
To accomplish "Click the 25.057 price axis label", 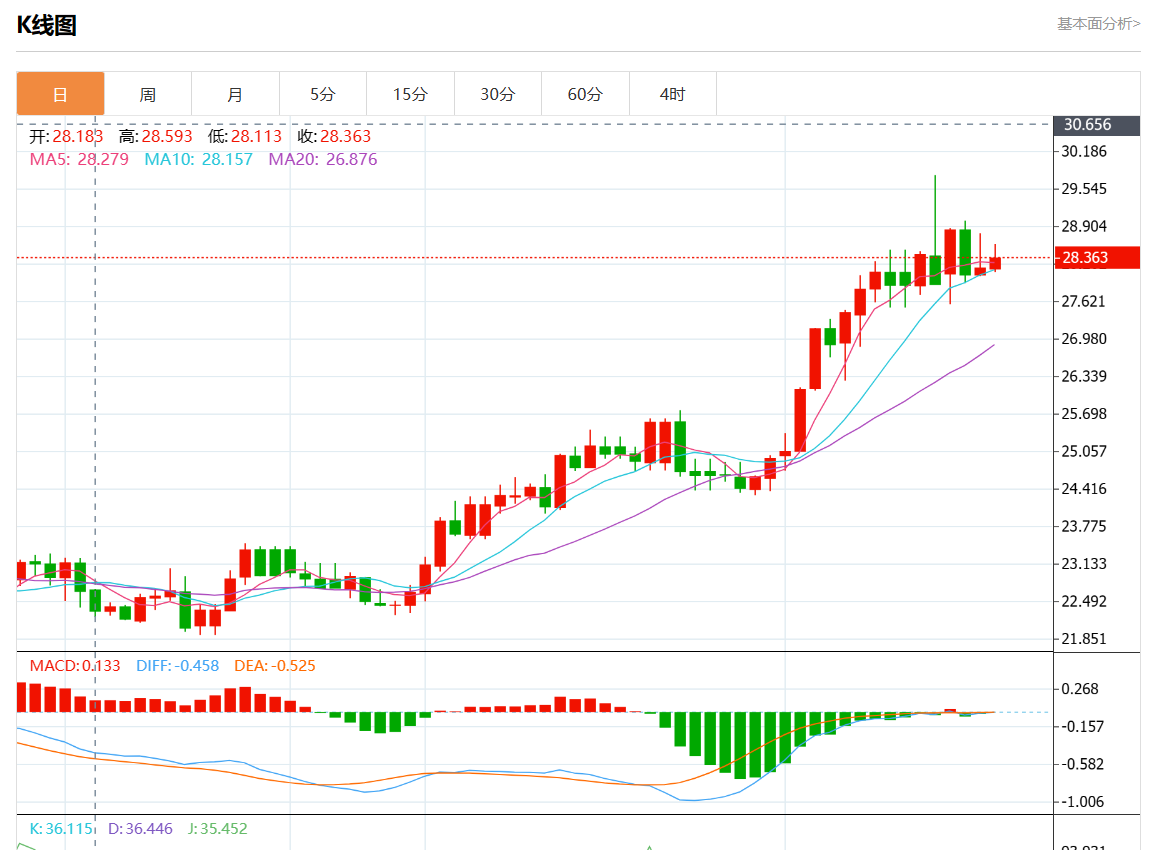I will click(x=1084, y=451).
